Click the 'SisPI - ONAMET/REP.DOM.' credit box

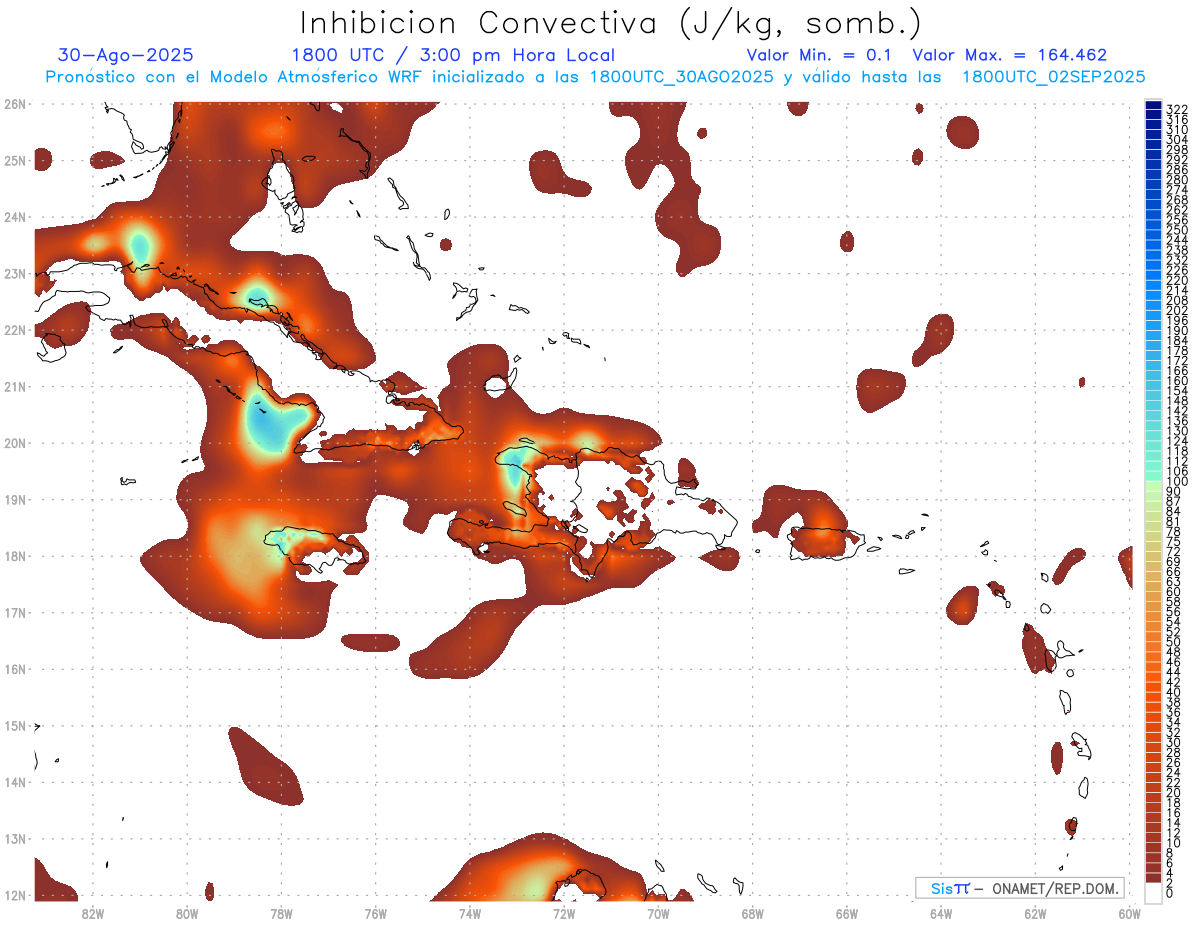(1019, 888)
